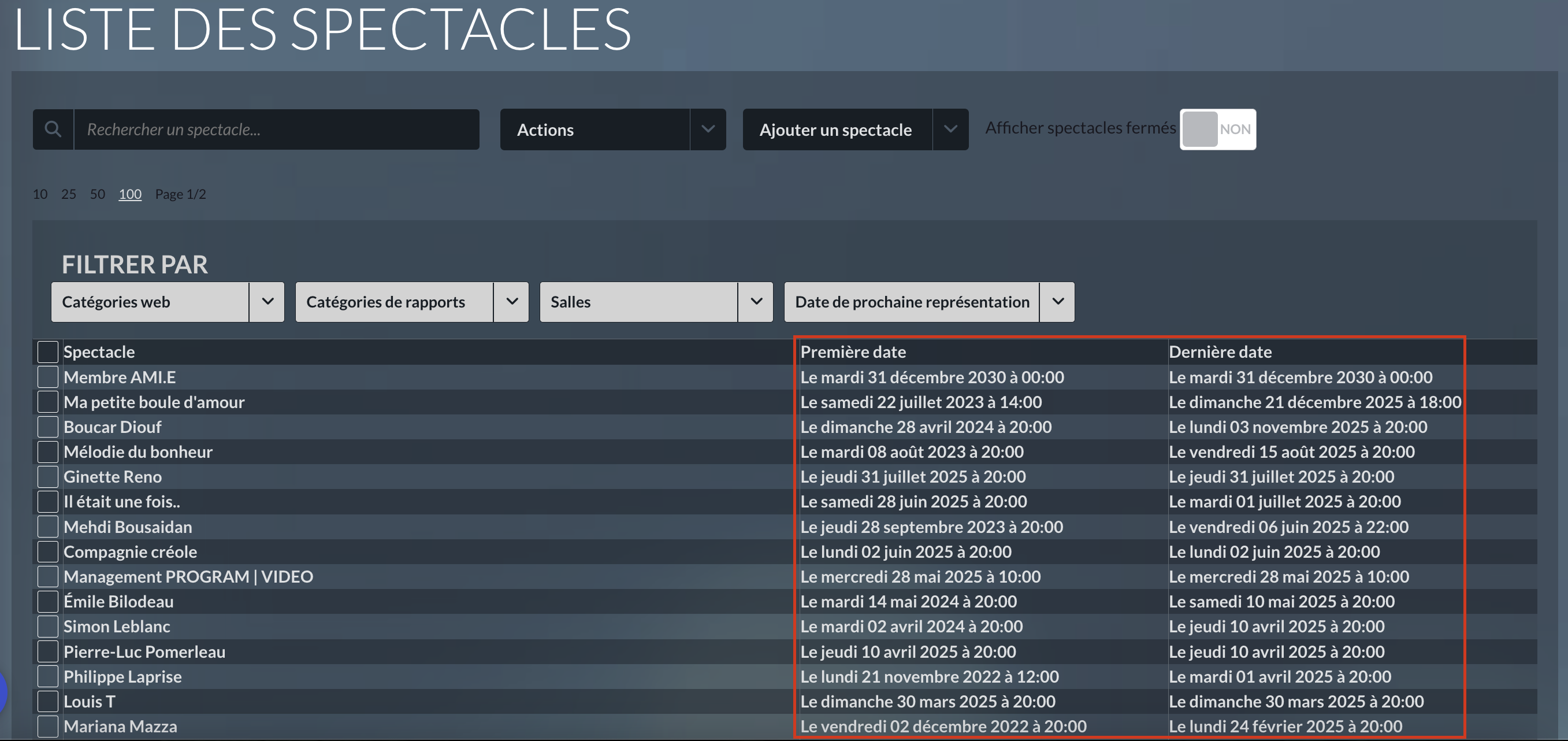Viewport: 1568px width, 741px height.
Task: Click date Le lundi 24 février 2025 à 20:00
Action: (x=1285, y=727)
